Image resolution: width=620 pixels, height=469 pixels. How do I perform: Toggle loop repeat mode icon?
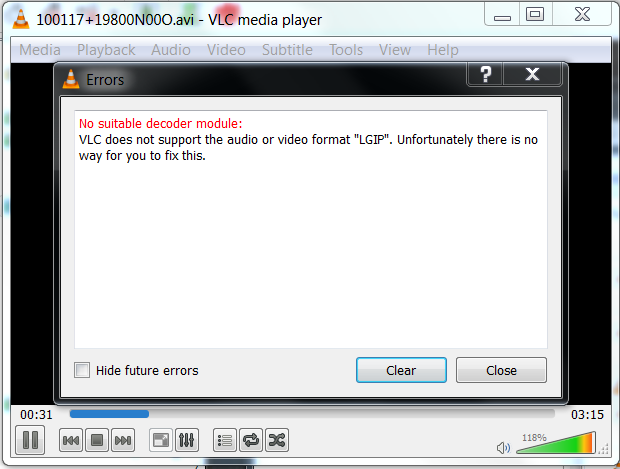[x=251, y=440]
